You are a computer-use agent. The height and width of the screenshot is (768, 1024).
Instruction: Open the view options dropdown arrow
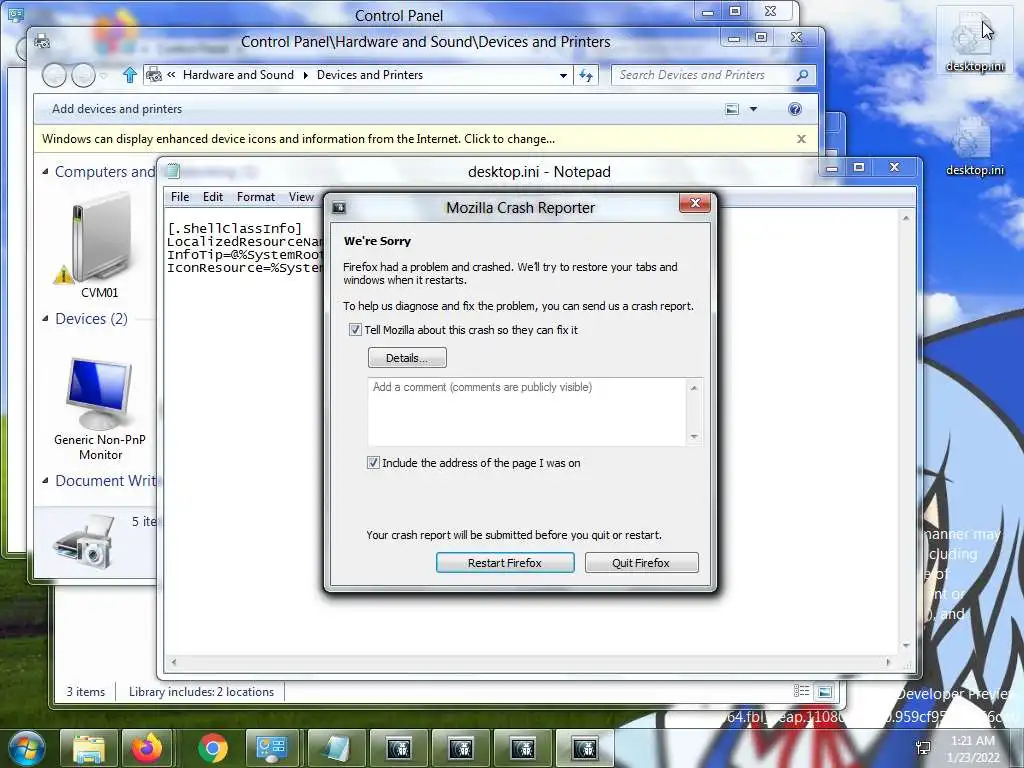pos(753,109)
